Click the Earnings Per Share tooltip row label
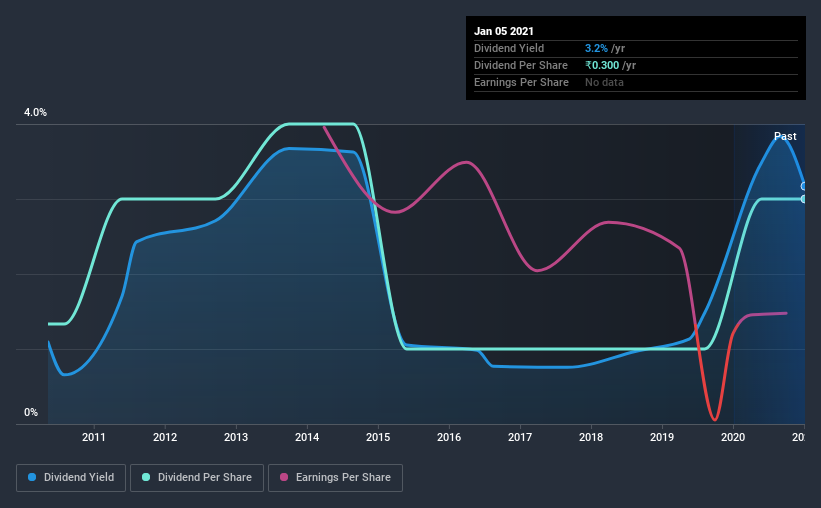The width and height of the screenshot is (821, 508). coord(521,82)
